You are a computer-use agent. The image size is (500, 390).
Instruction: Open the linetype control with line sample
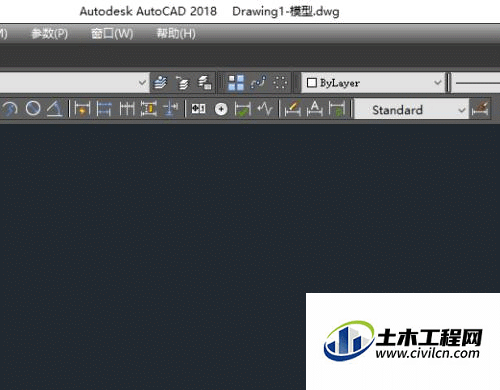click(477, 83)
